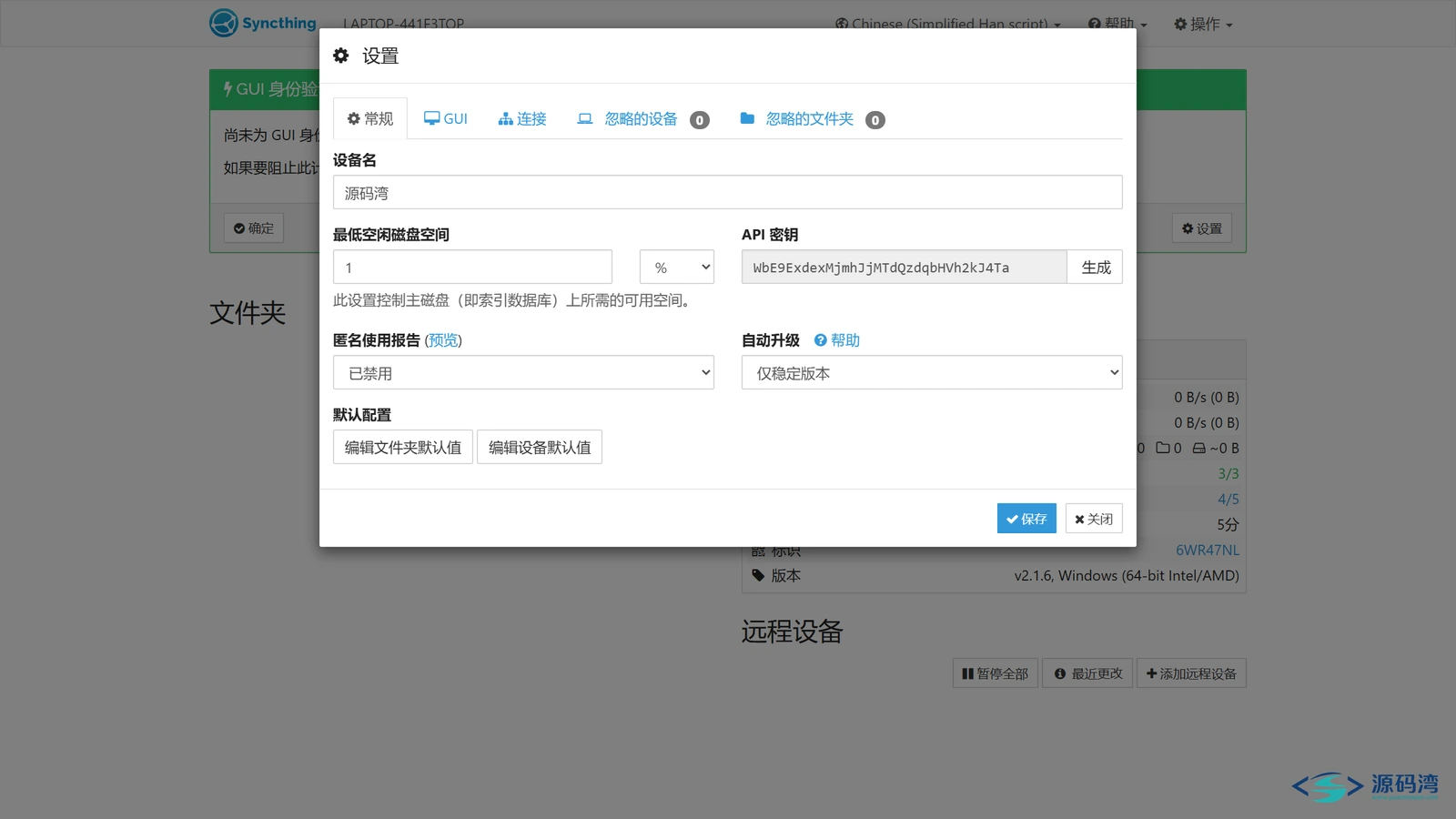
Task: Click the Syncthing logo in header
Action: (263, 23)
